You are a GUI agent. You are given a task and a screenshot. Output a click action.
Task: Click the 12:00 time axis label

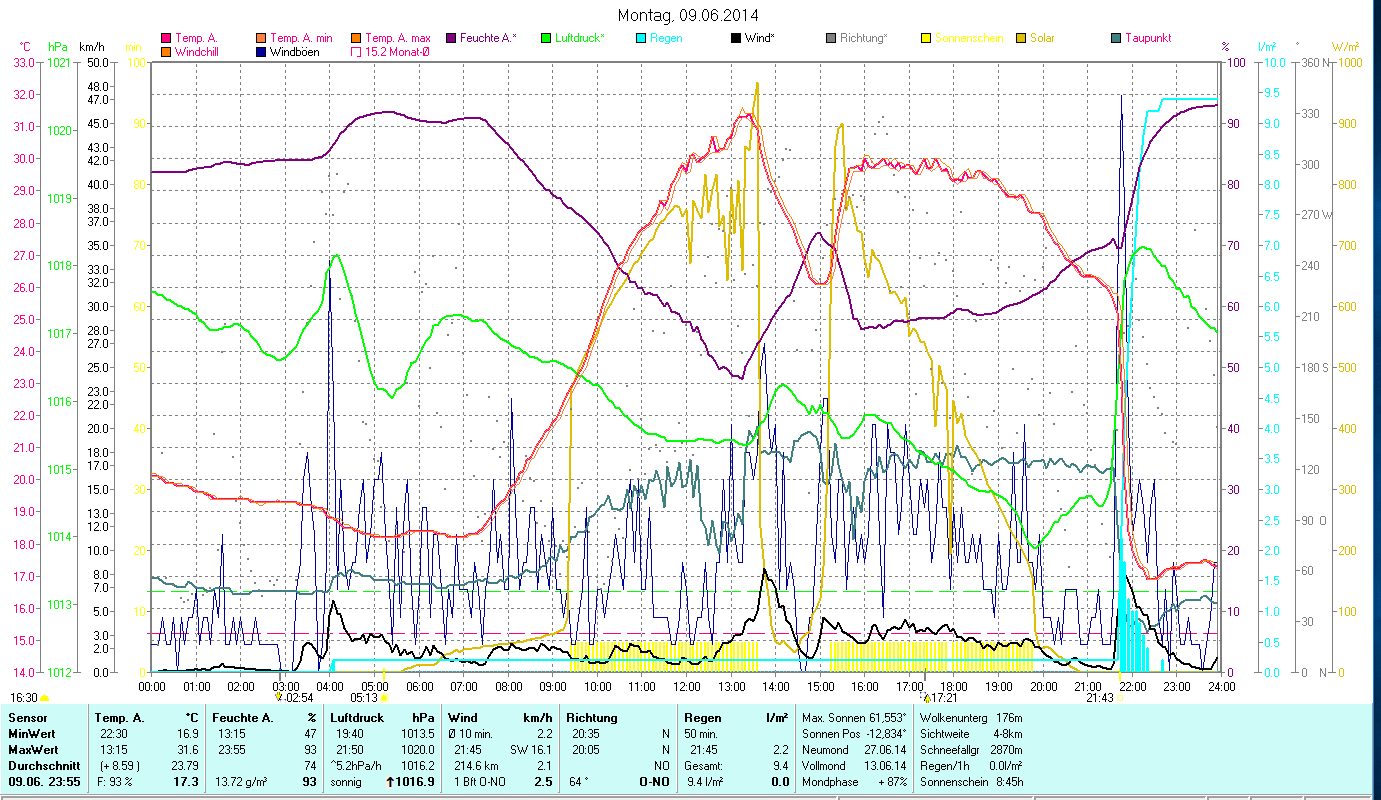(x=687, y=686)
